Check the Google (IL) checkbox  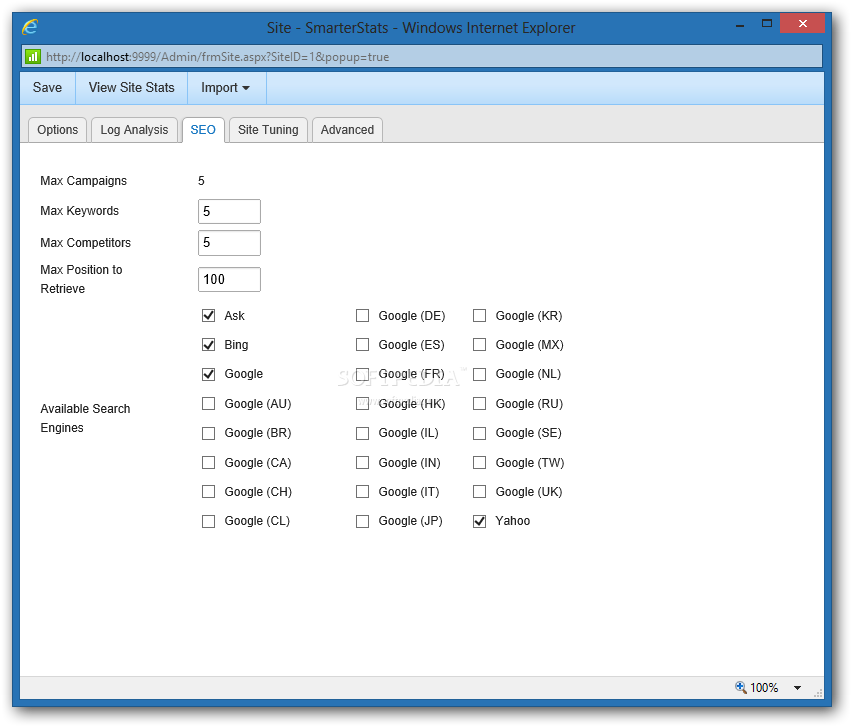tap(362, 433)
